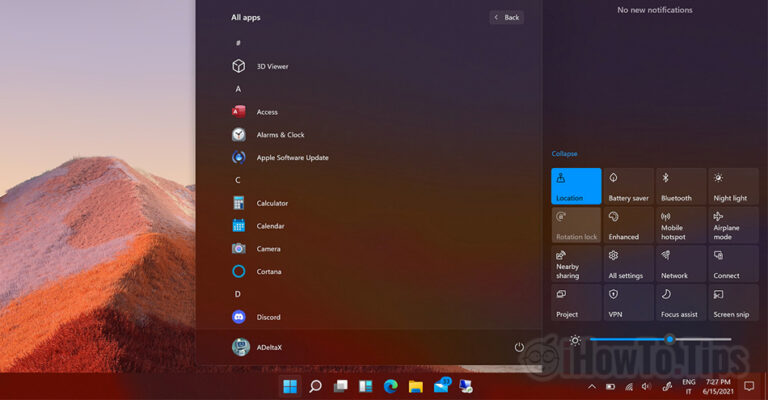Click the power button icon
The width and height of the screenshot is (768, 400).
(519, 347)
